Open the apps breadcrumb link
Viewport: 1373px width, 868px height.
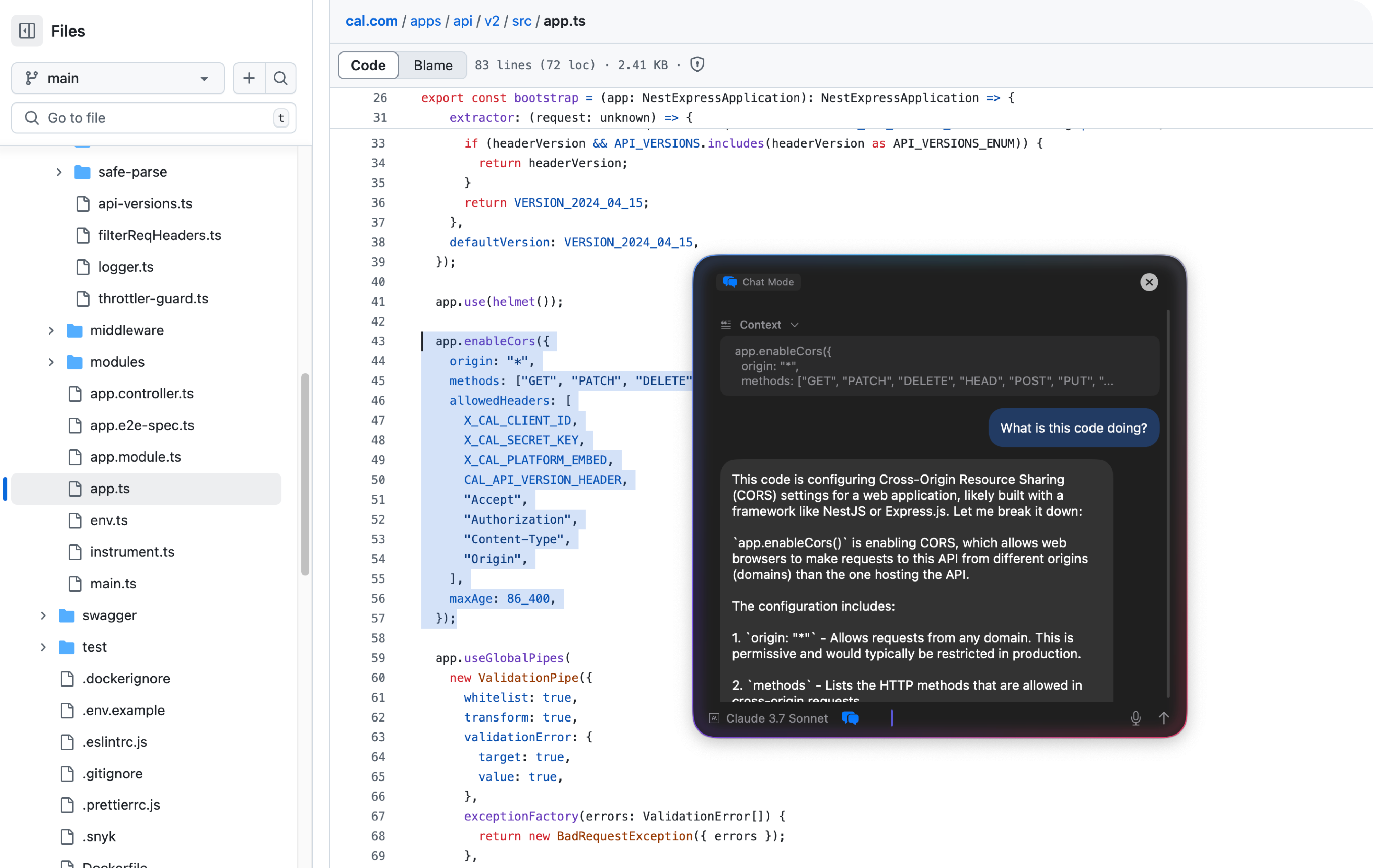[425, 21]
